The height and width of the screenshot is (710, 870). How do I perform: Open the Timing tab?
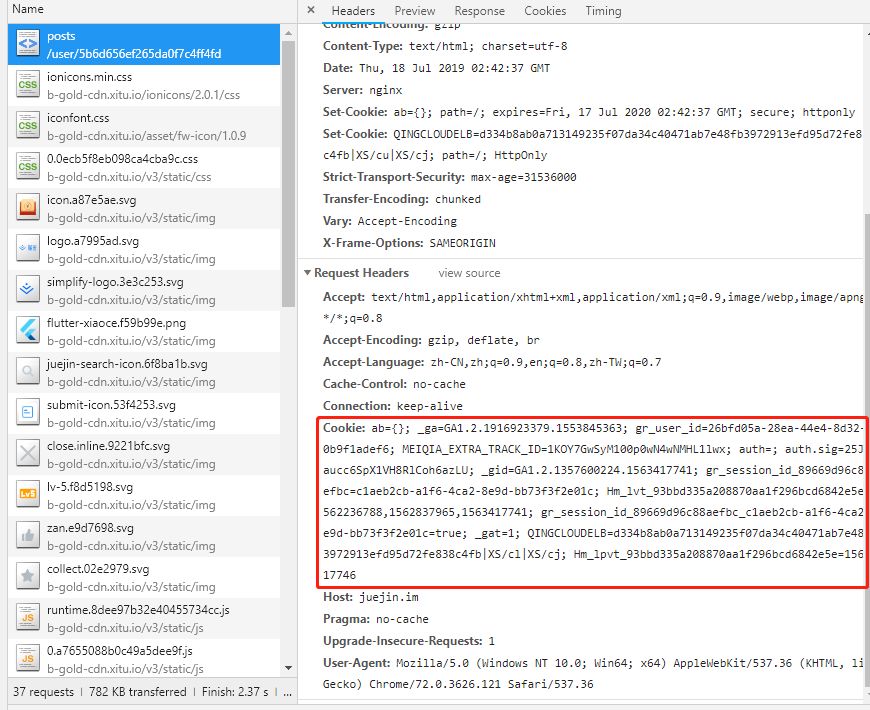[603, 11]
